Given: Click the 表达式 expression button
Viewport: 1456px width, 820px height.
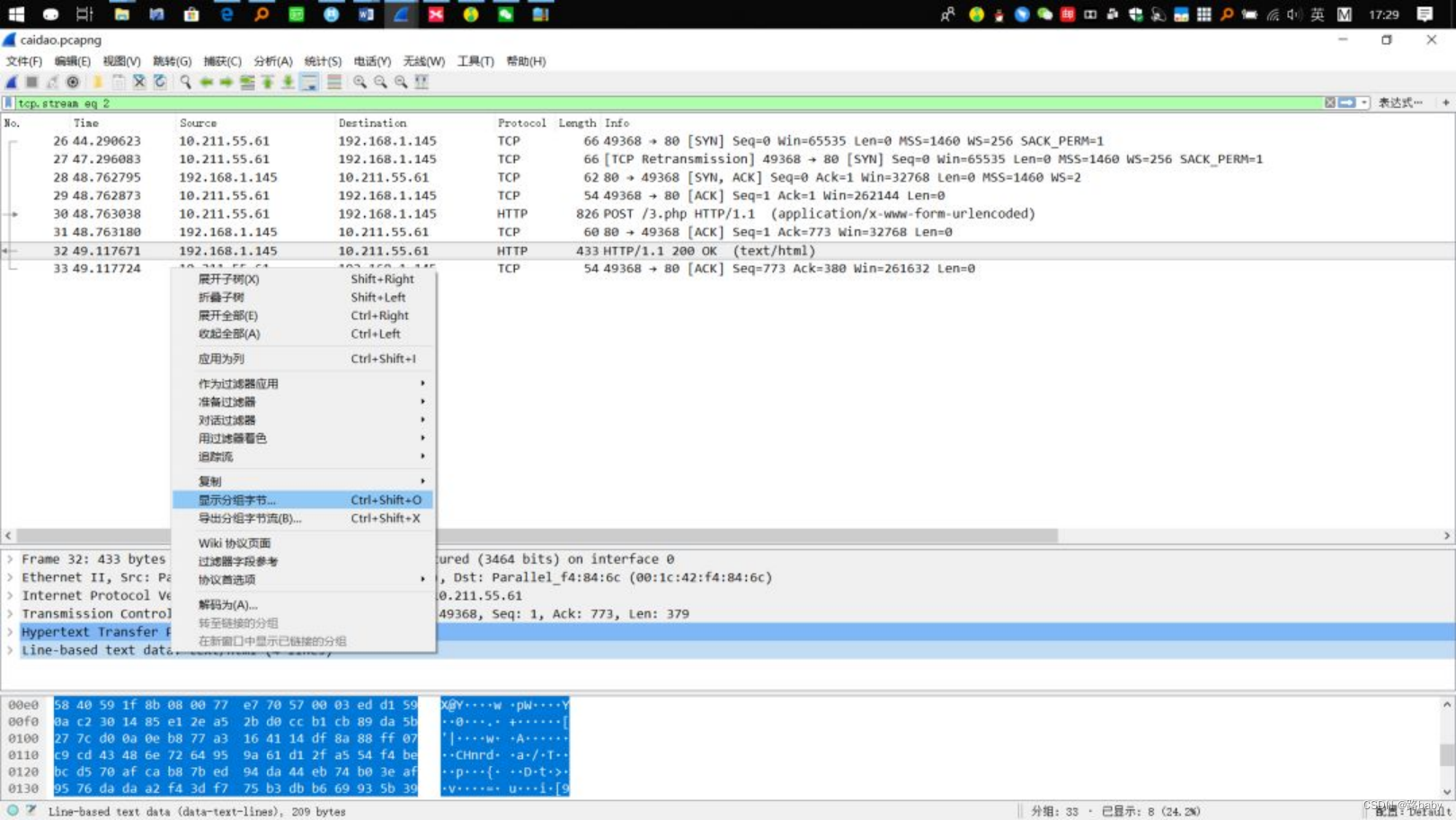Looking at the screenshot, I should point(1400,103).
